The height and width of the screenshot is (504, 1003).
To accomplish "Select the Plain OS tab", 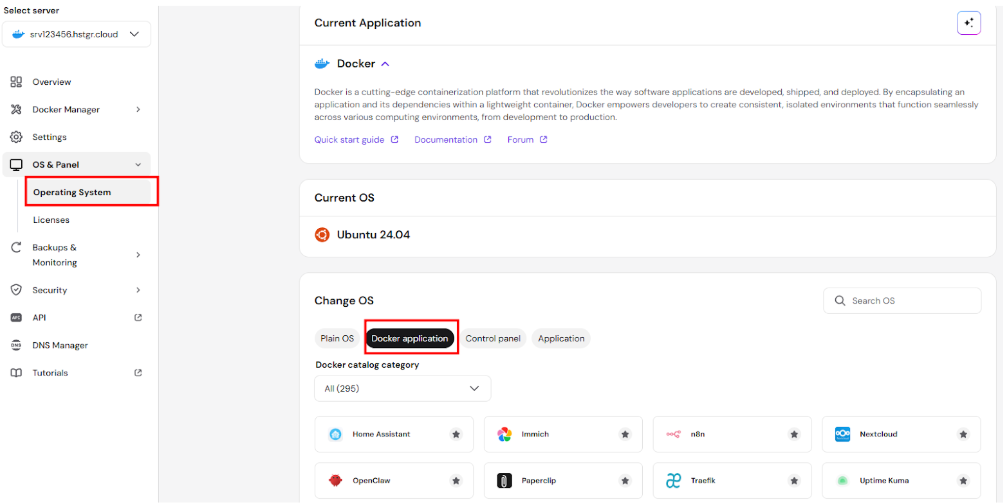I will pos(337,338).
